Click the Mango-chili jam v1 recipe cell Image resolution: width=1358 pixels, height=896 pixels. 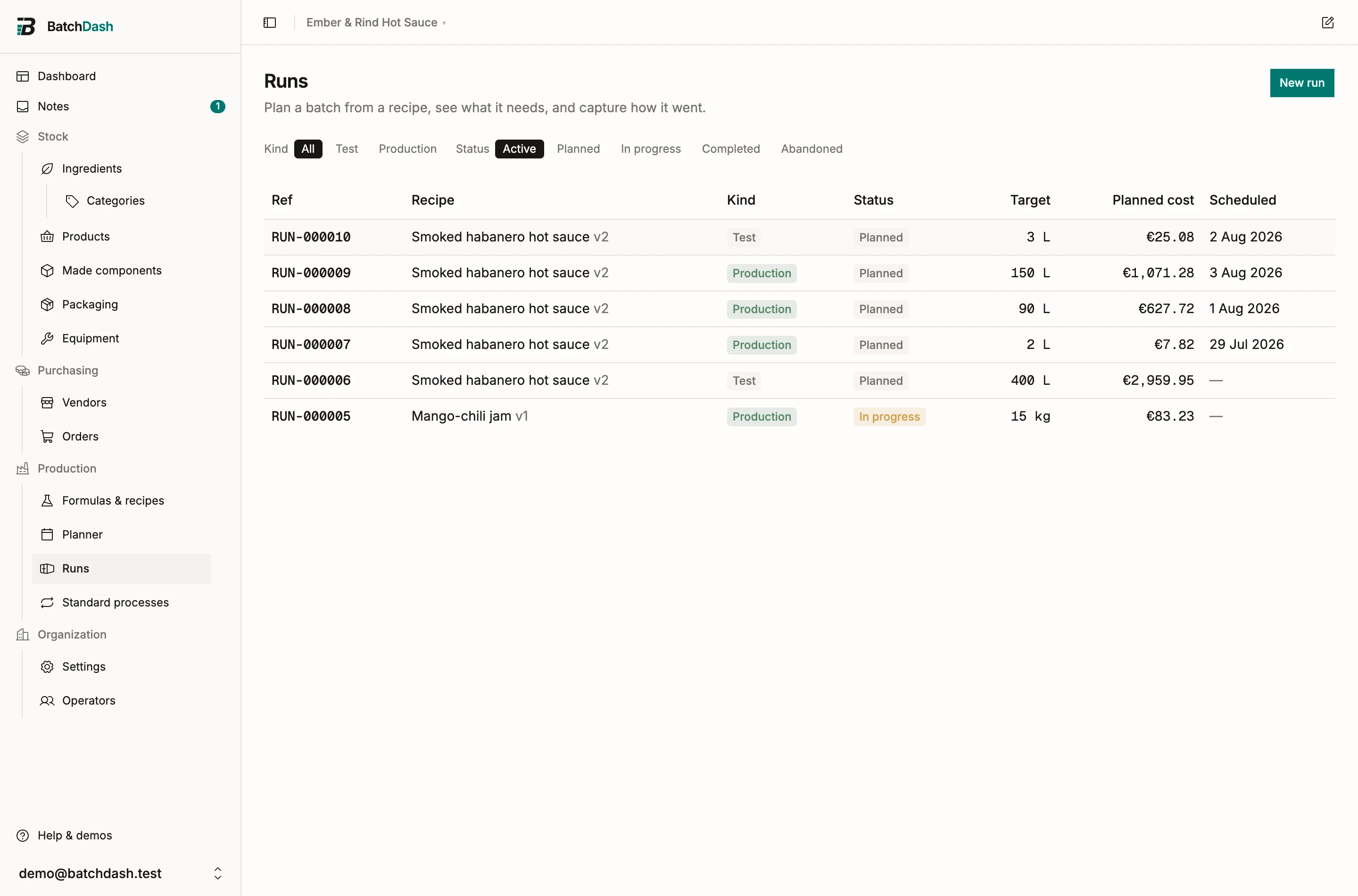(x=470, y=416)
